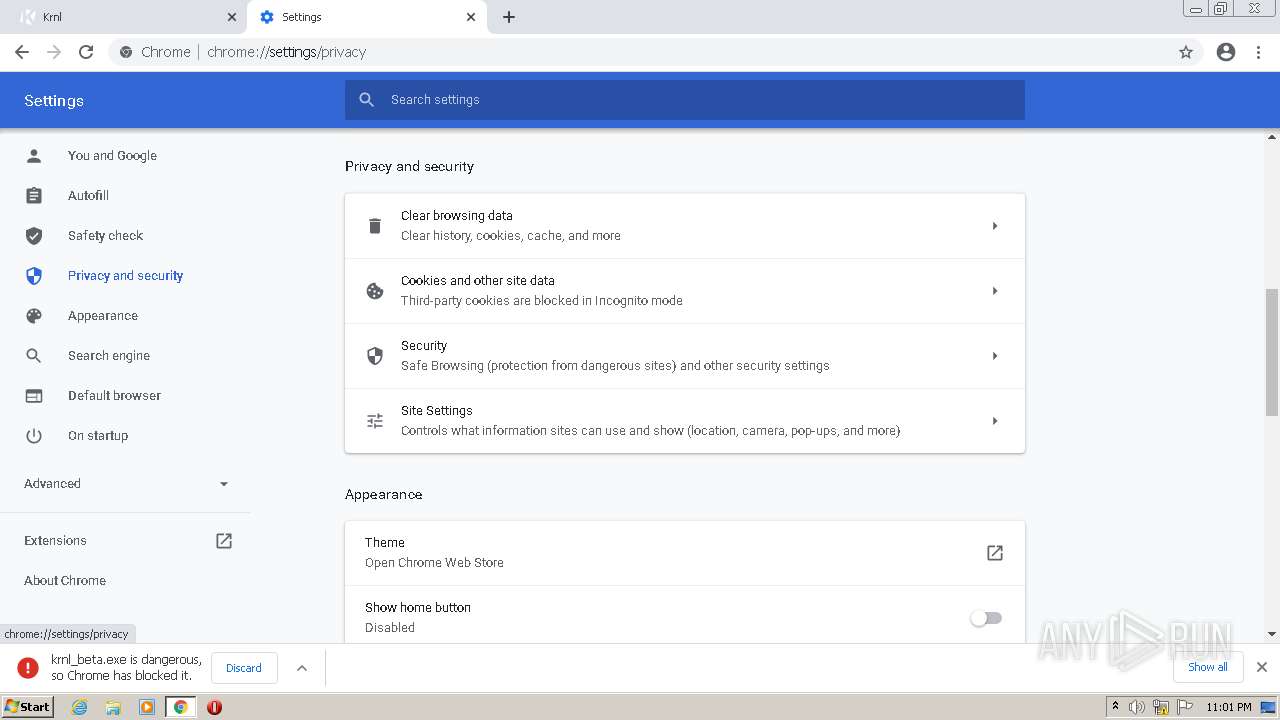
Task: Click the sliders icon in Site Settings row
Action: [x=375, y=421]
